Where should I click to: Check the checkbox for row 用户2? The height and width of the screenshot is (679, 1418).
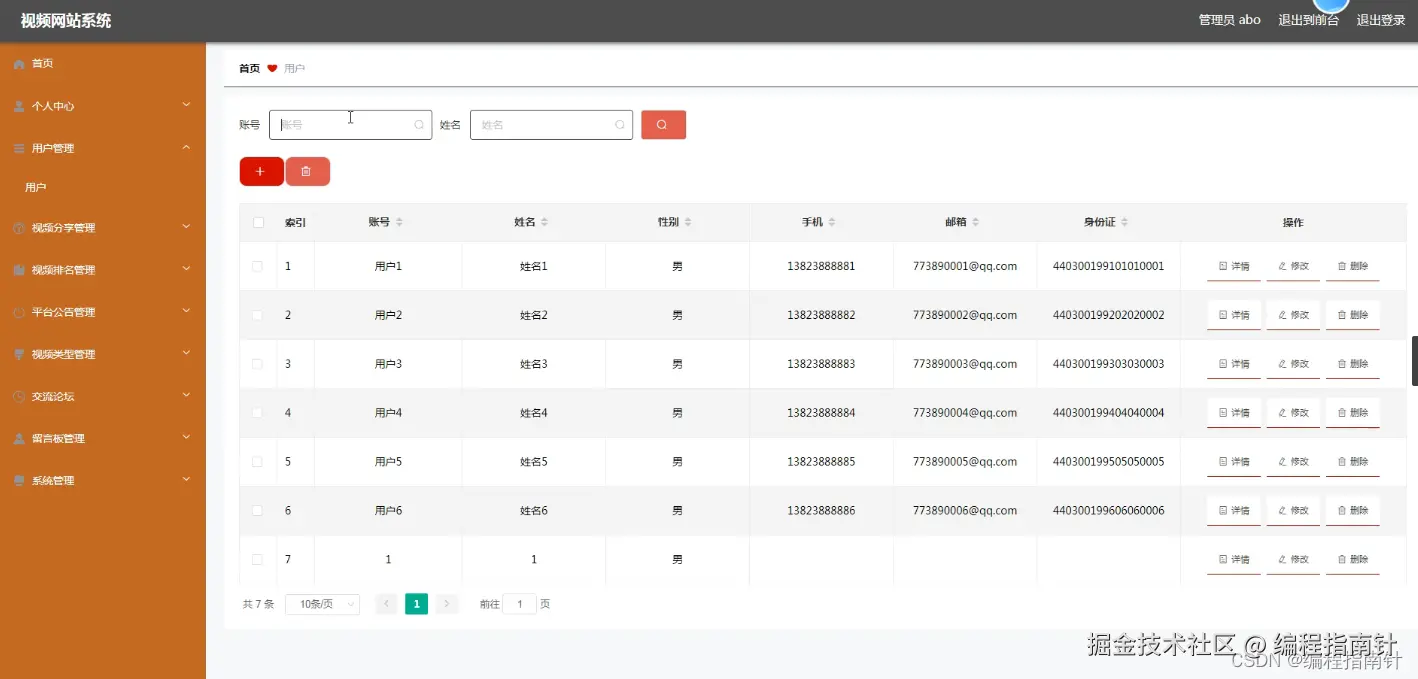pos(258,315)
